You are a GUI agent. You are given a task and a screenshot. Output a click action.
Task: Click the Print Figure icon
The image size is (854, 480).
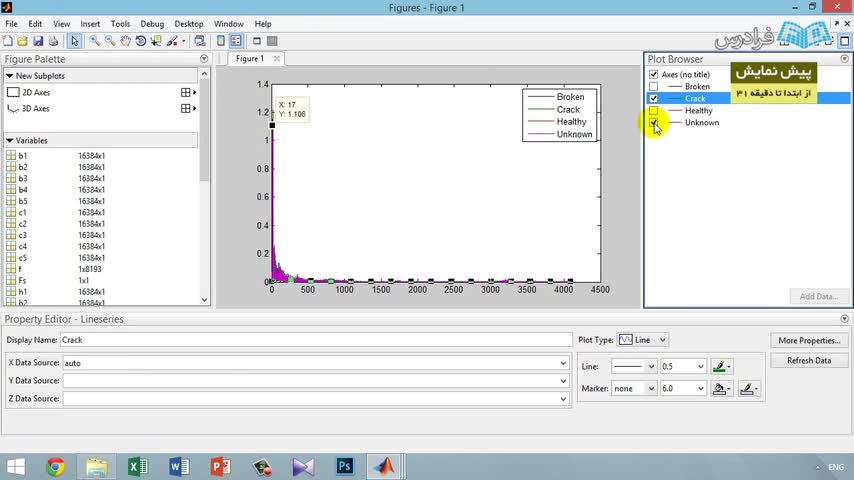[x=52, y=41]
